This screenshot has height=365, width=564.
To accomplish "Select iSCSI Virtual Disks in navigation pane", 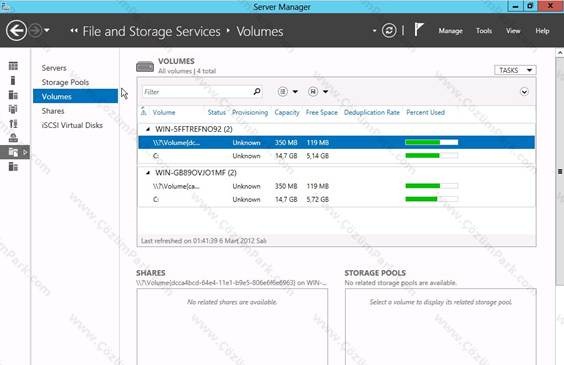I will 72,125.
